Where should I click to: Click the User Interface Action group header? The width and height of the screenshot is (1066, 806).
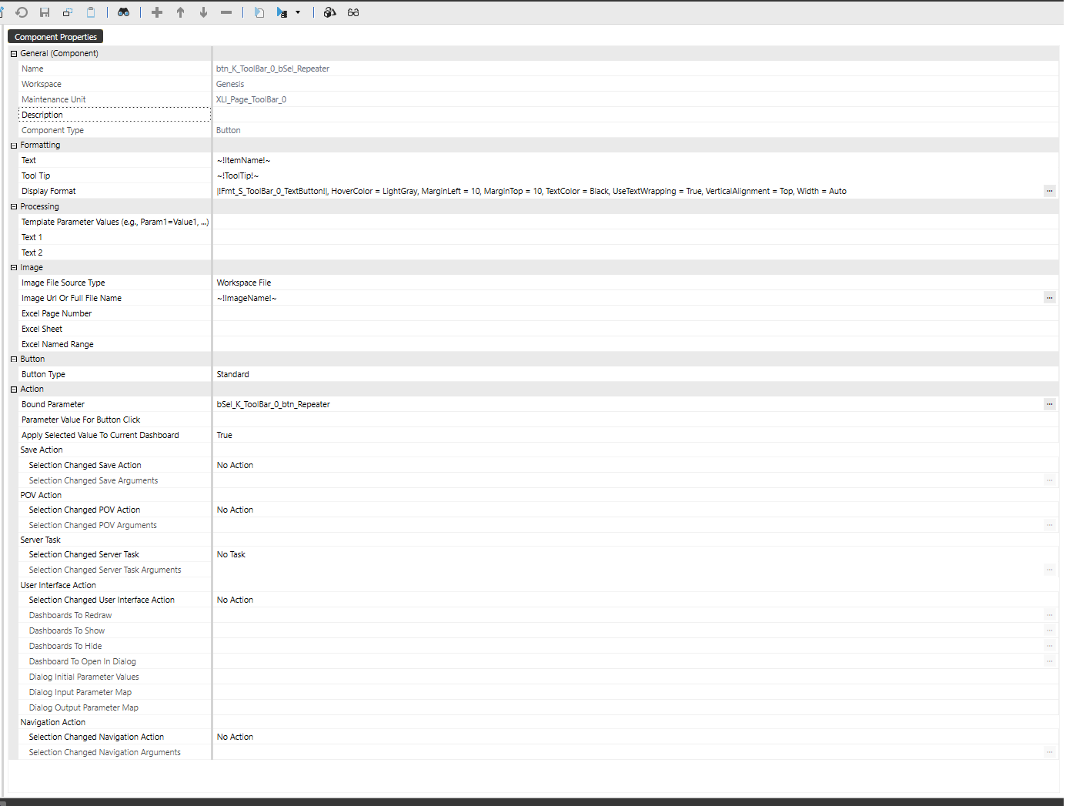(58, 585)
